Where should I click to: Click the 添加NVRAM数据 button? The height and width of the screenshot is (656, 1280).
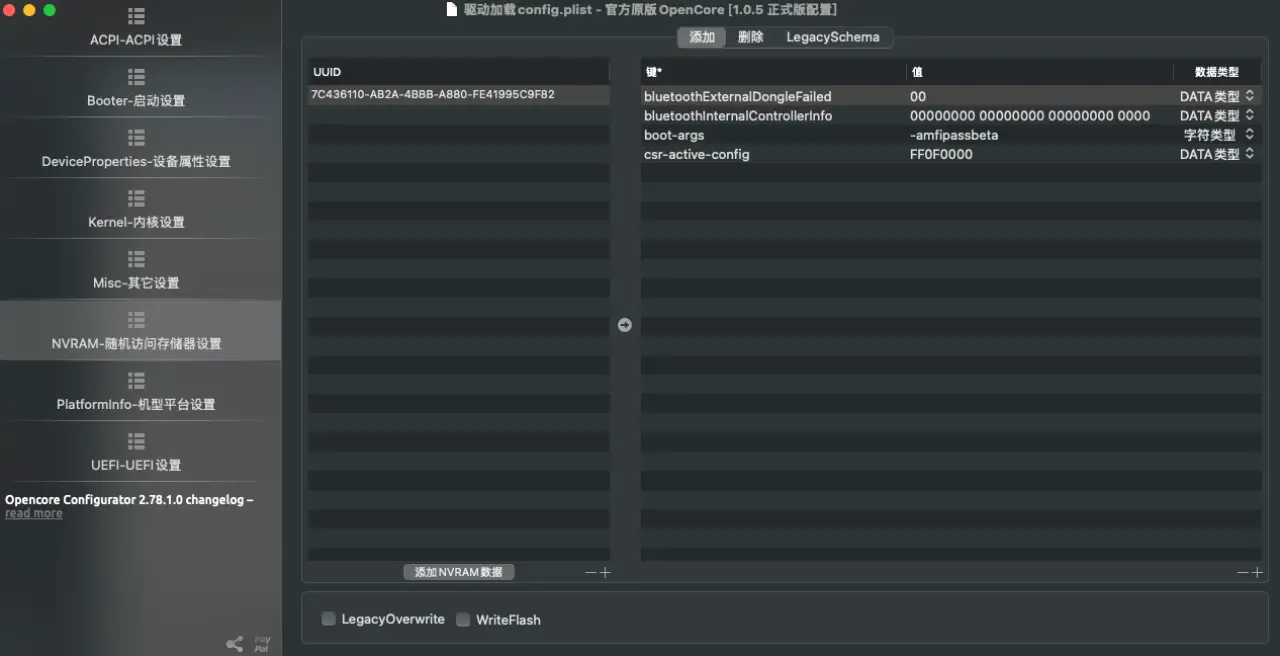click(459, 572)
